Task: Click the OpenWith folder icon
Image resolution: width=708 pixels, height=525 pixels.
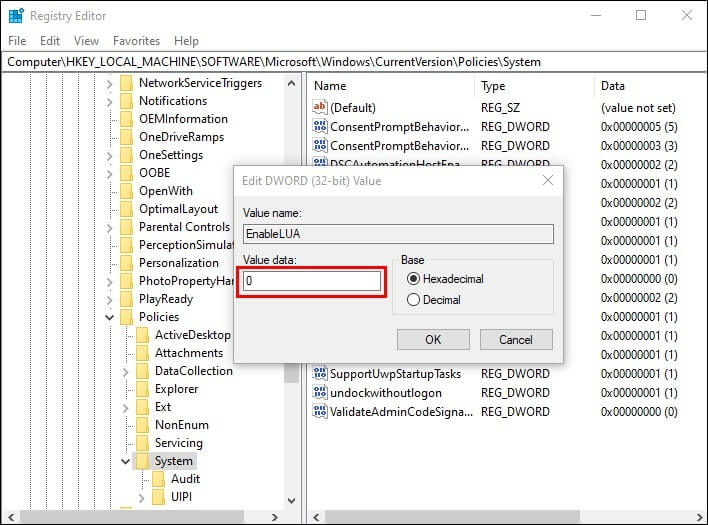Action: pyautogui.click(x=127, y=191)
